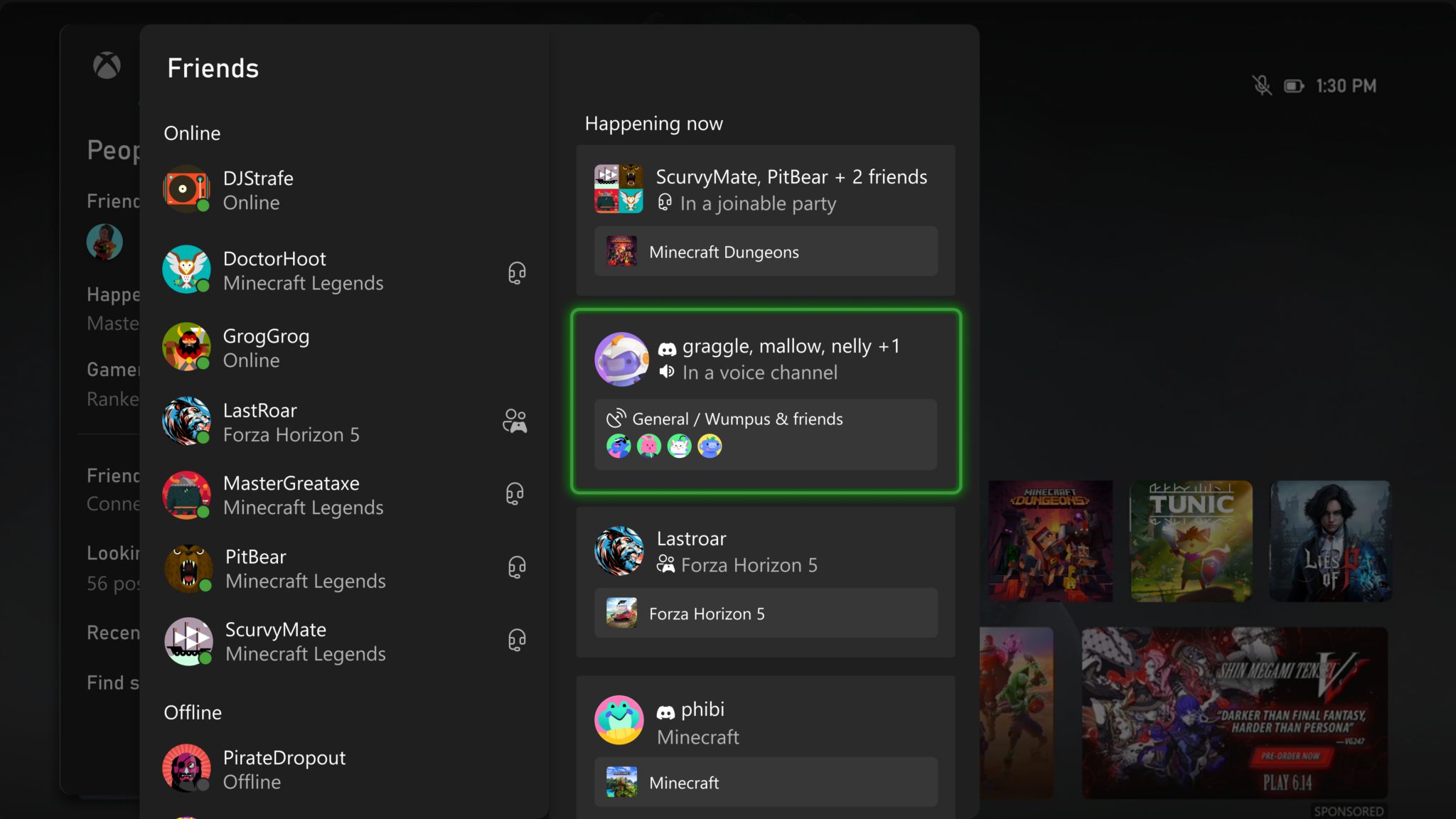Viewport: 1456px width, 819px height.
Task: Click the party icon beside LastRoar
Action: click(x=514, y=421)
